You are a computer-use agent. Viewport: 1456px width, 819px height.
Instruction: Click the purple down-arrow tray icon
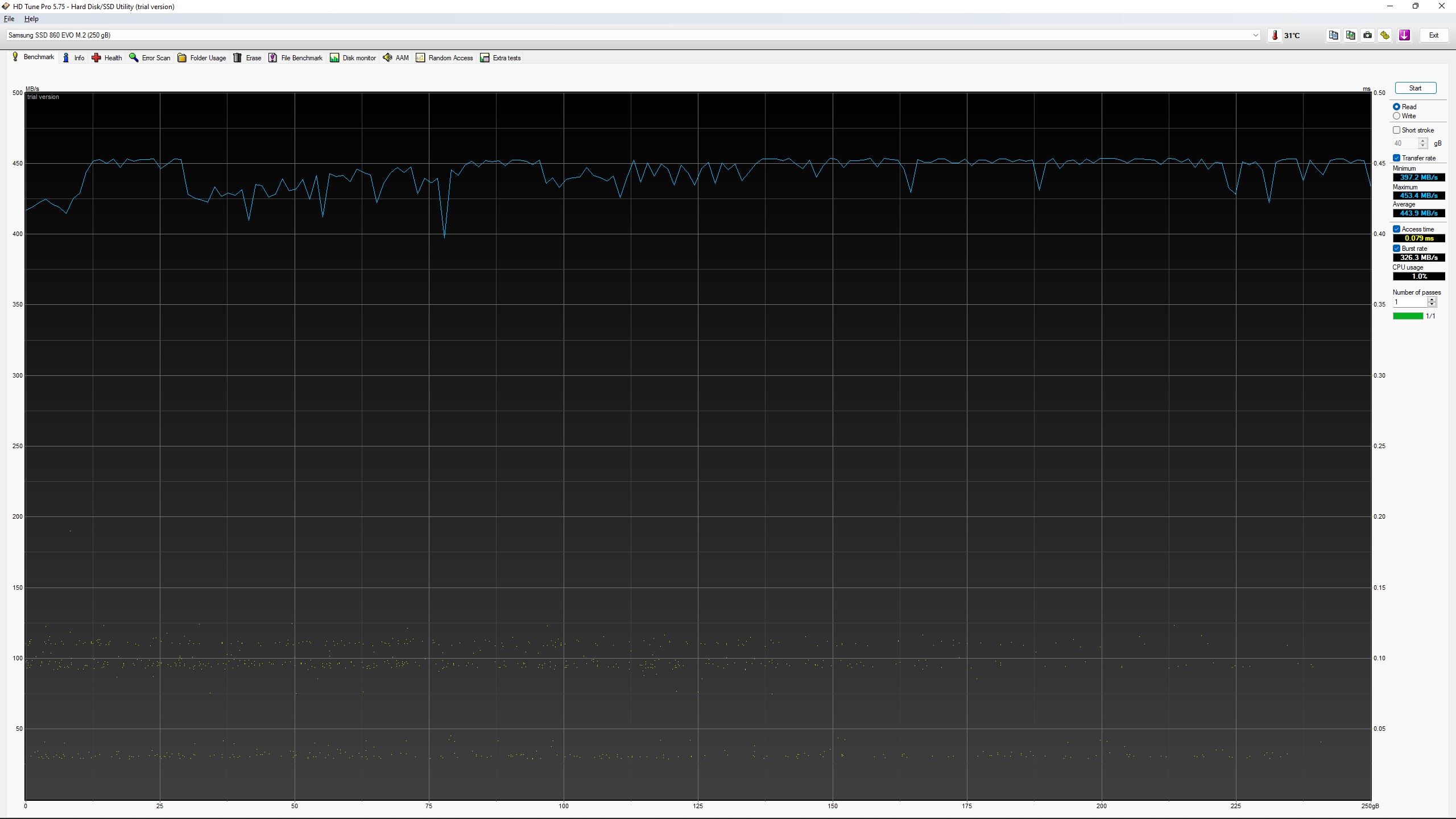tap(1404, 35)
